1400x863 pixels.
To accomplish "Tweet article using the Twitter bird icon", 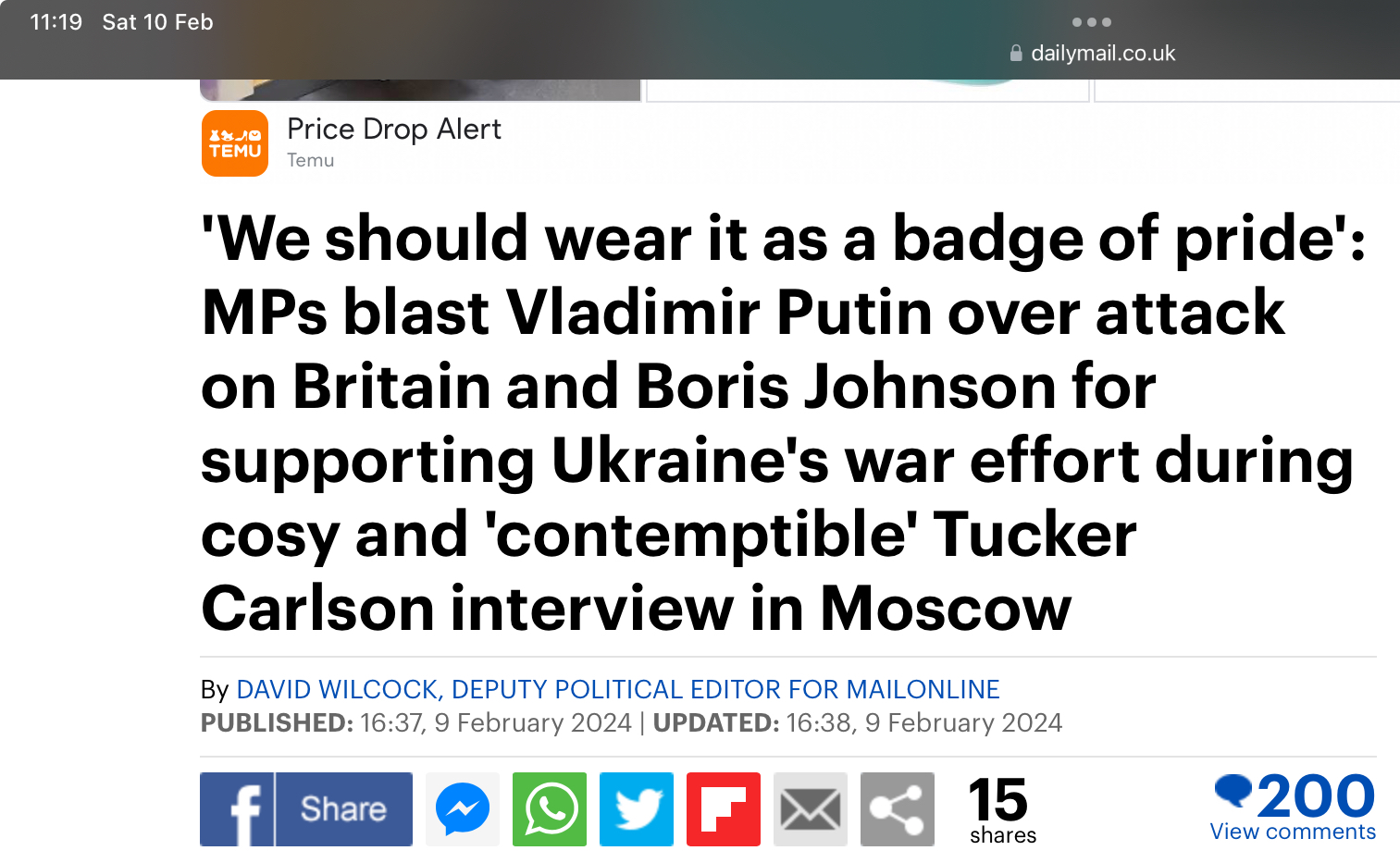I will pos(637,809).
